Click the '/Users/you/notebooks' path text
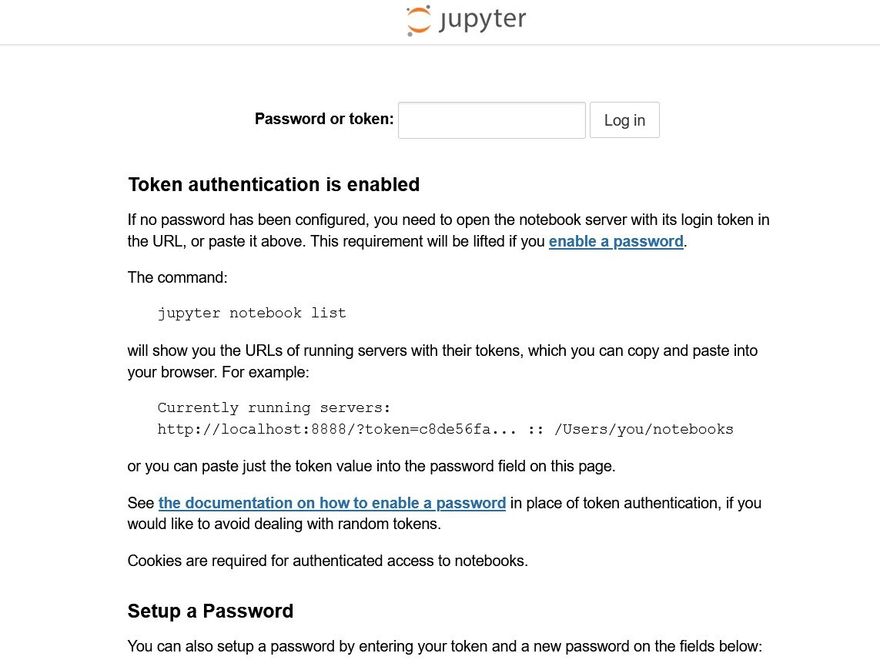This screenshot has width=880, height=664. (644, 429)
